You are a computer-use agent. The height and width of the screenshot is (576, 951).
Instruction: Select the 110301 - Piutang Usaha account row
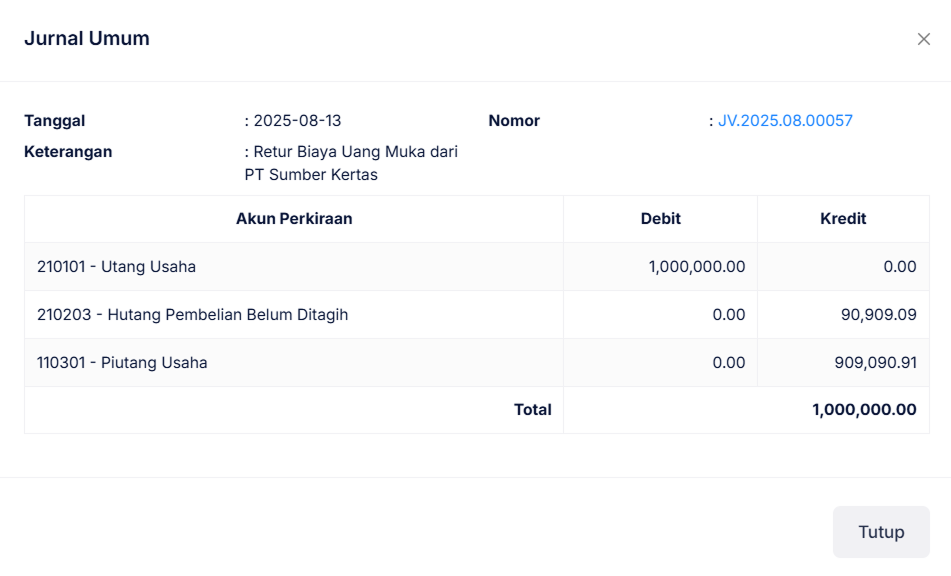[x=122, y=363]
